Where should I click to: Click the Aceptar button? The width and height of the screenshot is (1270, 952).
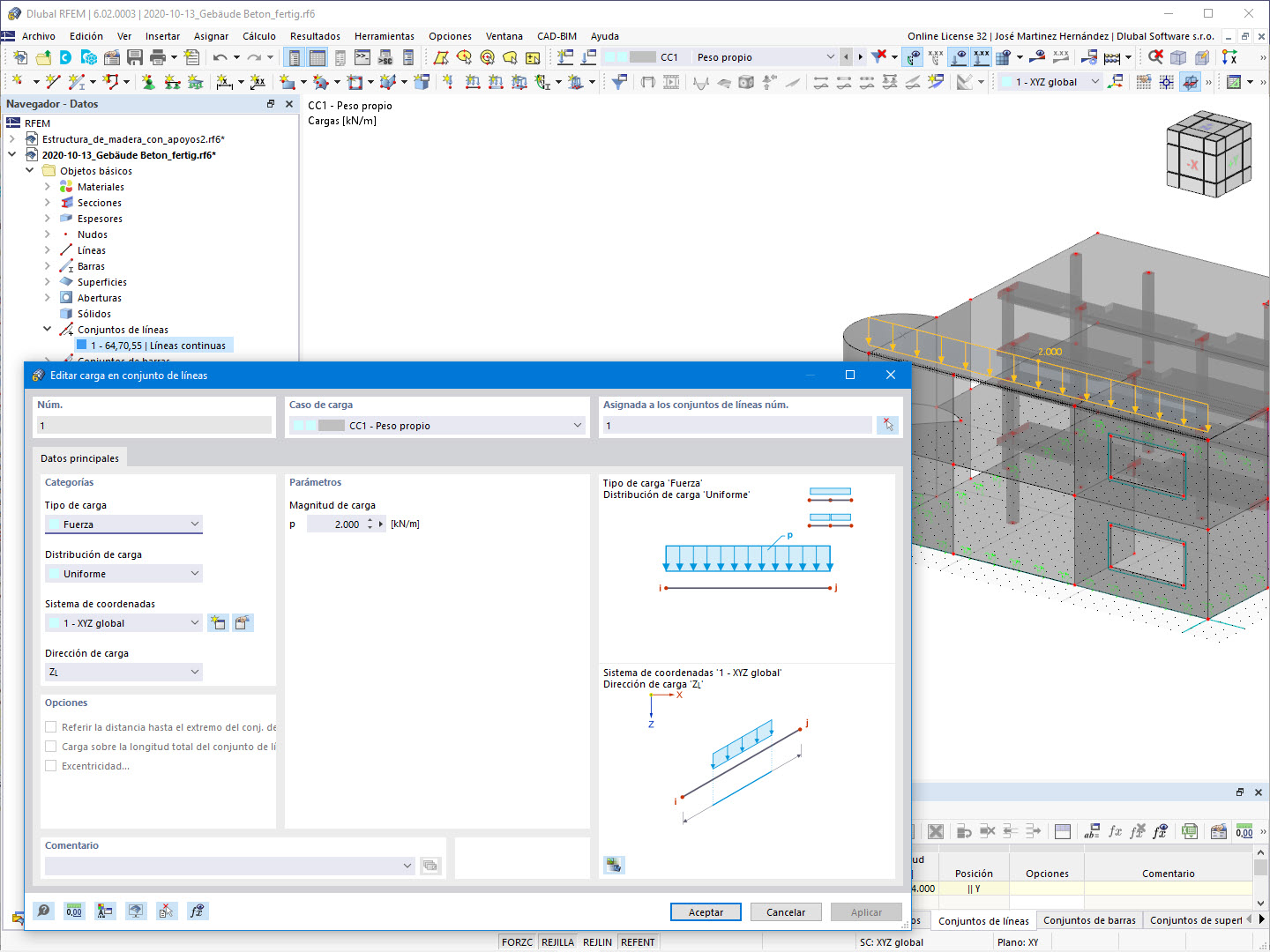(x=706, y=912)
